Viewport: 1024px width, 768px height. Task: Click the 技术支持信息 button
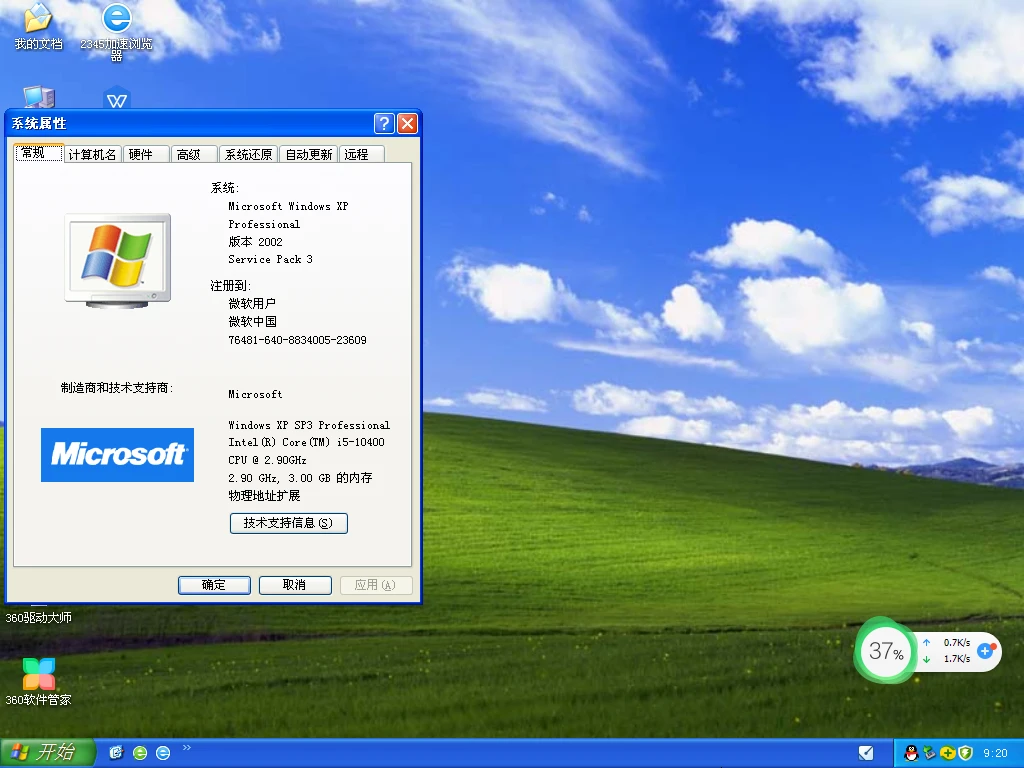289,523
